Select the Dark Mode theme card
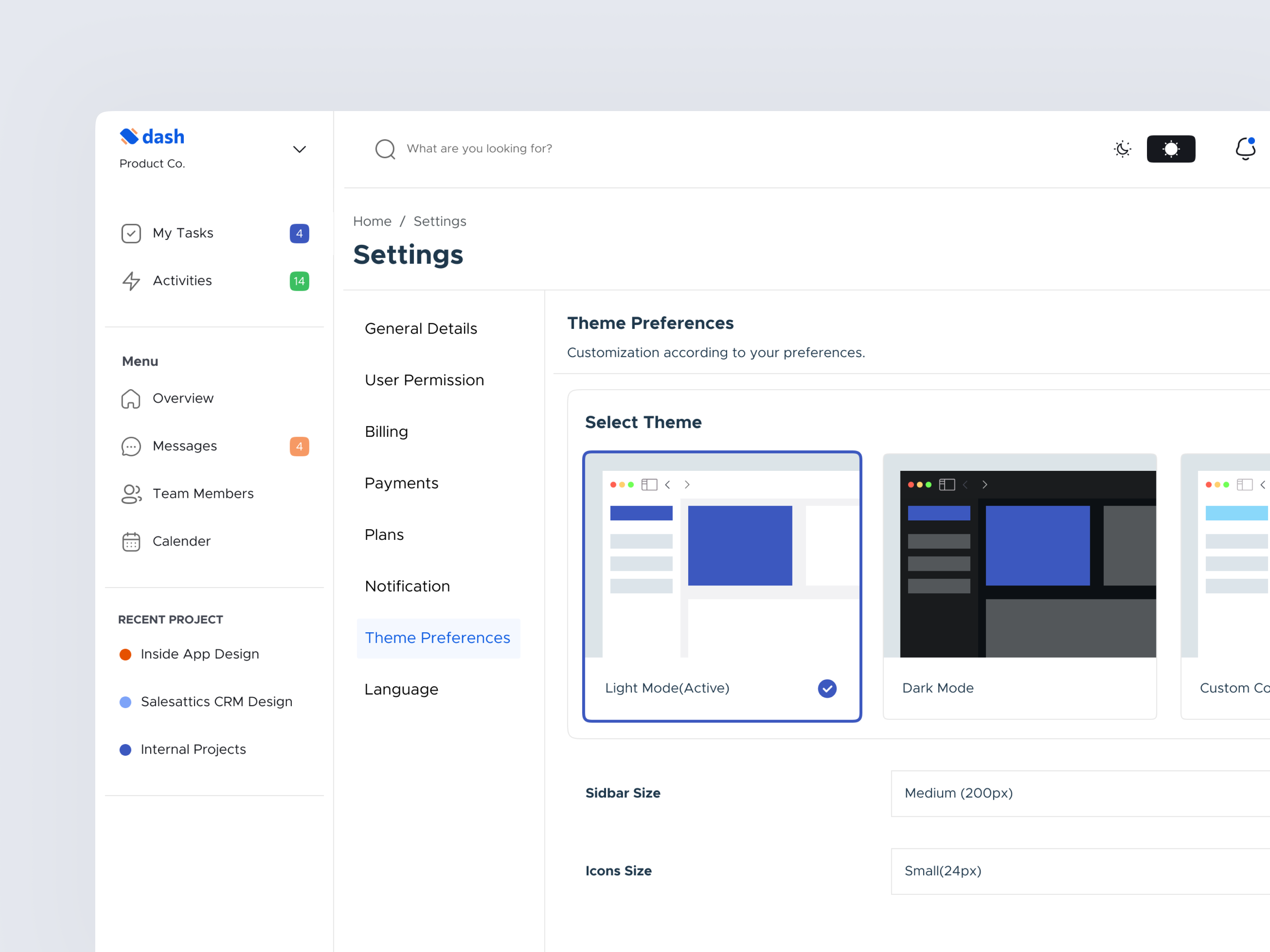 [1019, 585]
